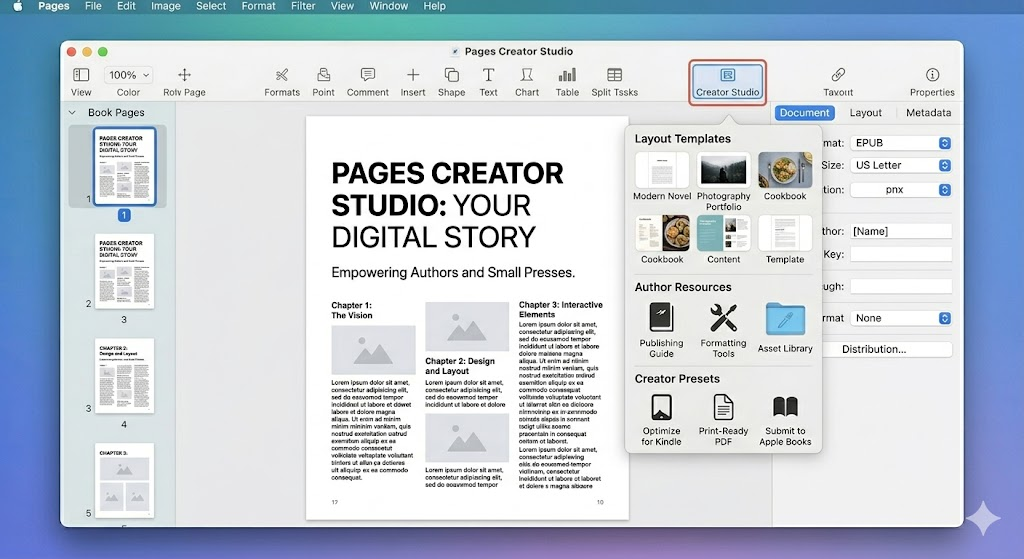Click the Distribution... button

[x=874, y=349]
